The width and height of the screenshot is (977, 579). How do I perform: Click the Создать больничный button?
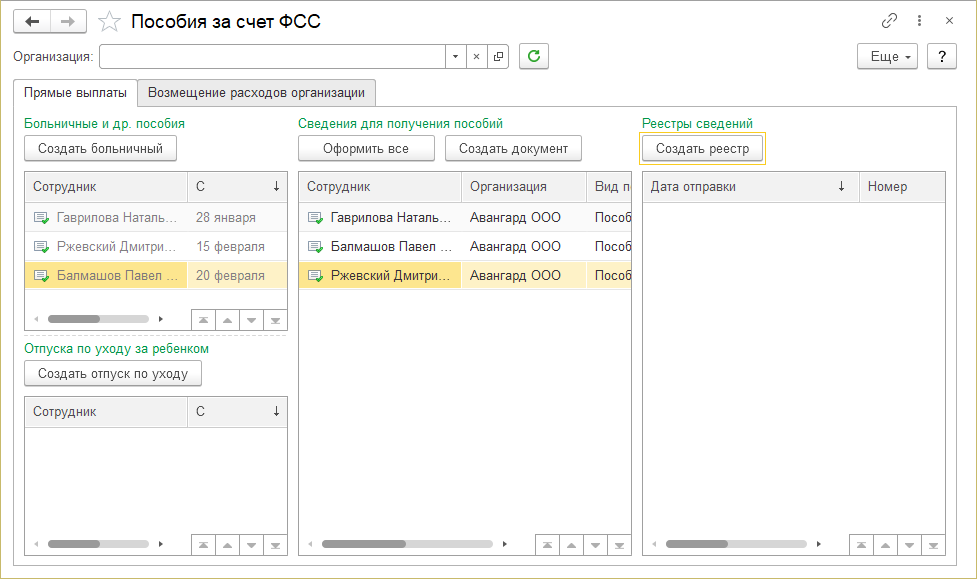click(100, 149)
